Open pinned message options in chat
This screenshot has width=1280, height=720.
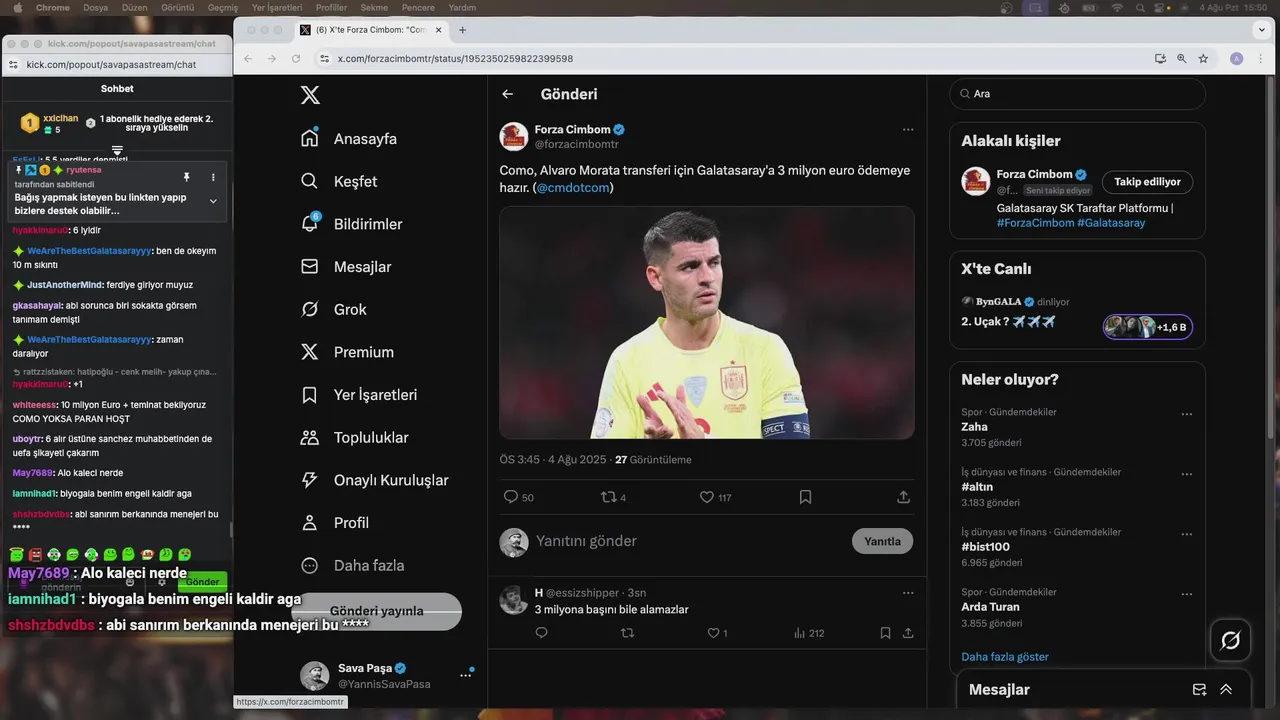click(213, 177)
